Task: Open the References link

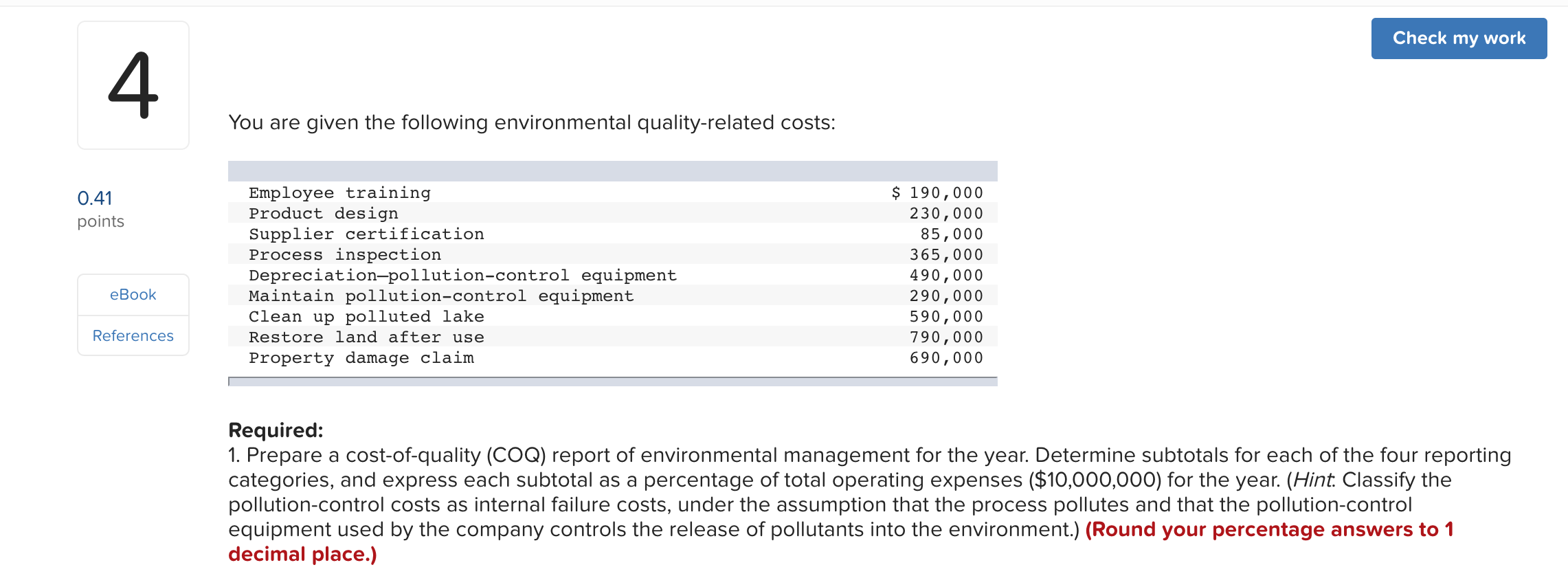Action: point(133,336)
